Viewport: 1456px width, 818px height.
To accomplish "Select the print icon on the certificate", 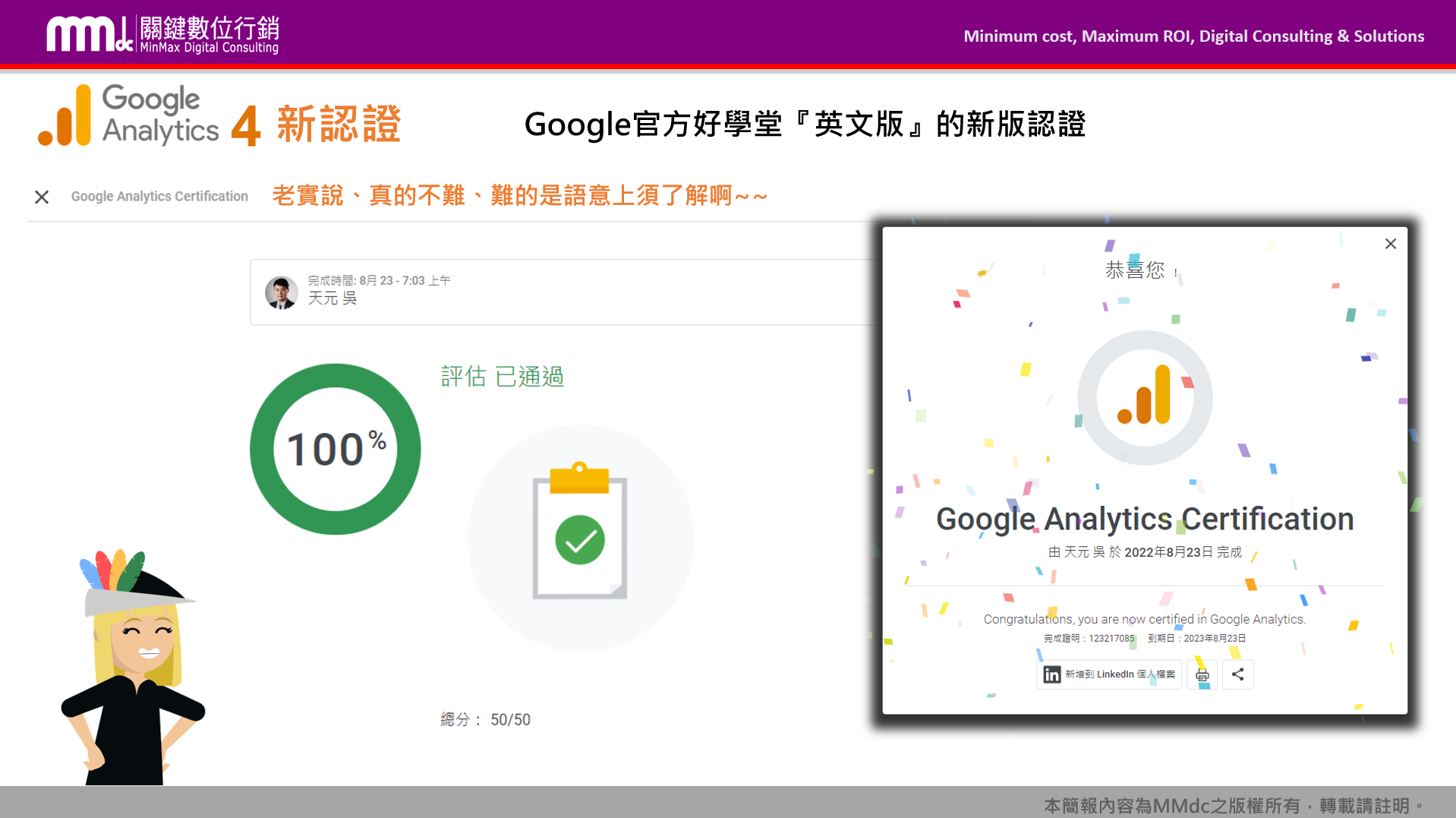I will [1201, 674].
